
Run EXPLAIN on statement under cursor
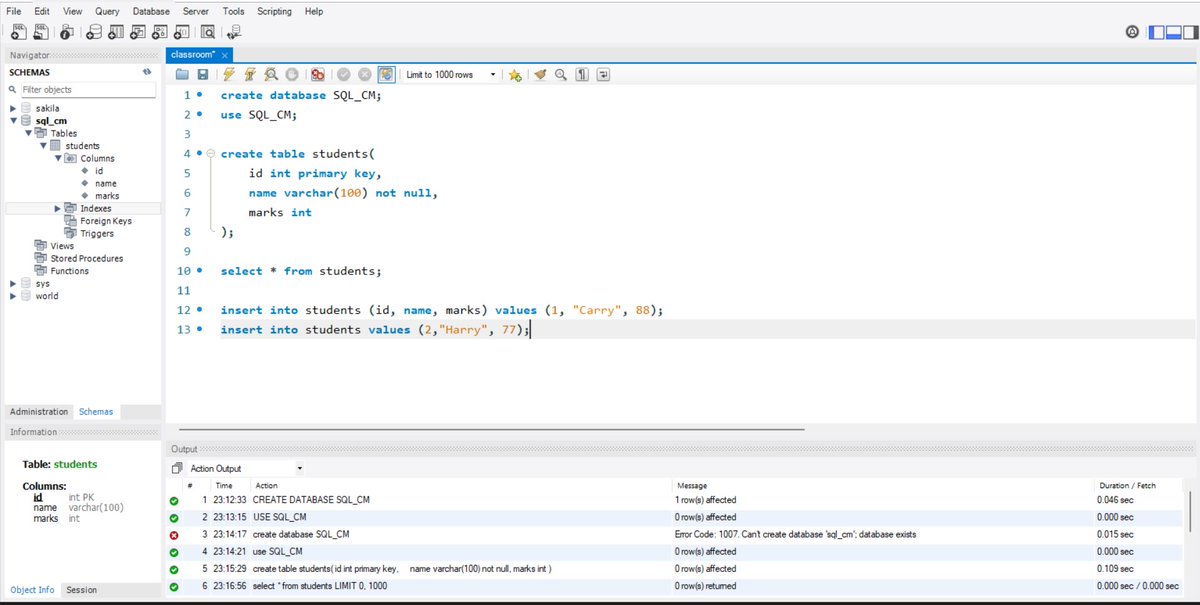270,75
